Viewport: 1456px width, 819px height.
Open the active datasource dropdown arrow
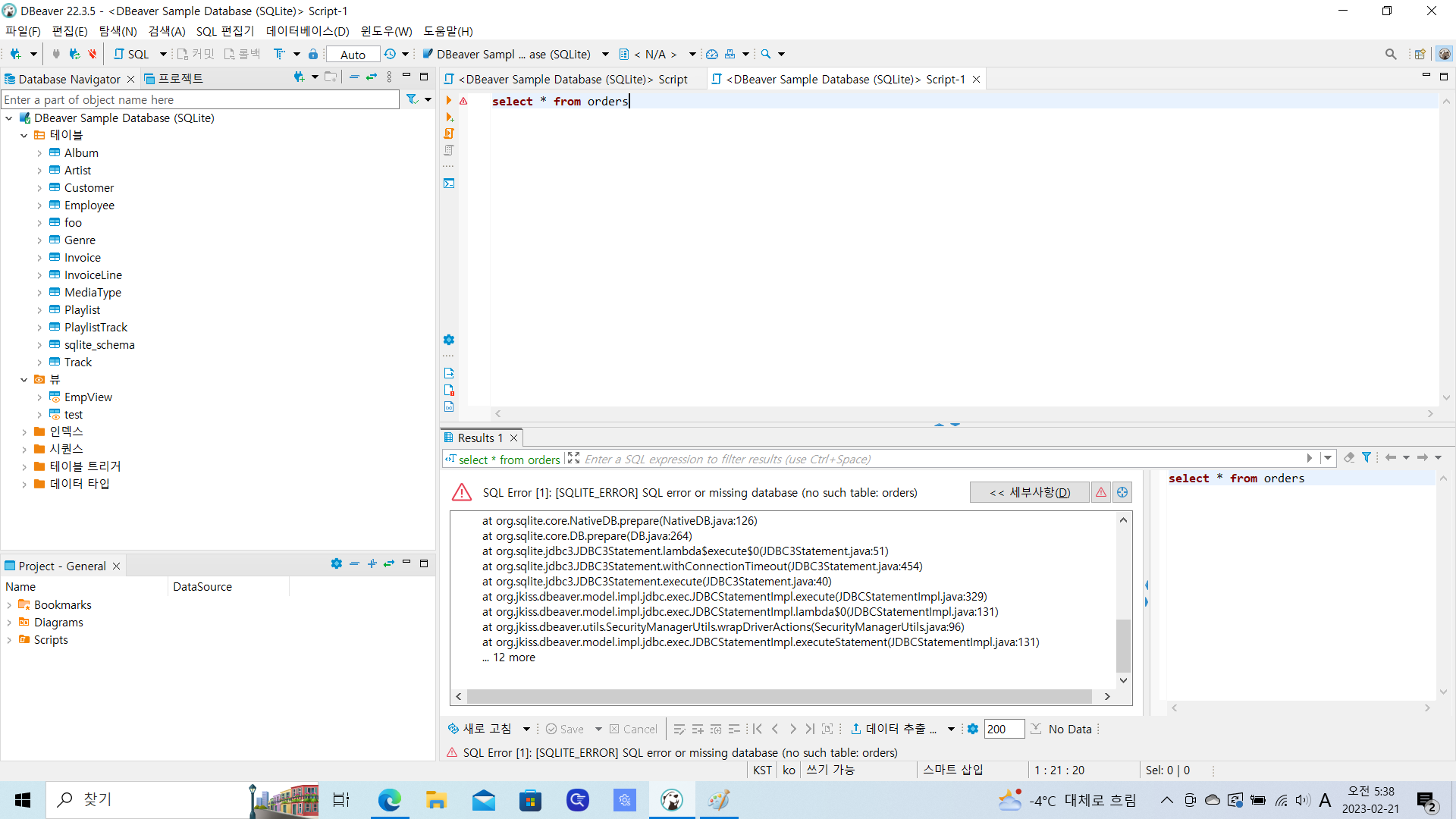[x=605, y=54]
